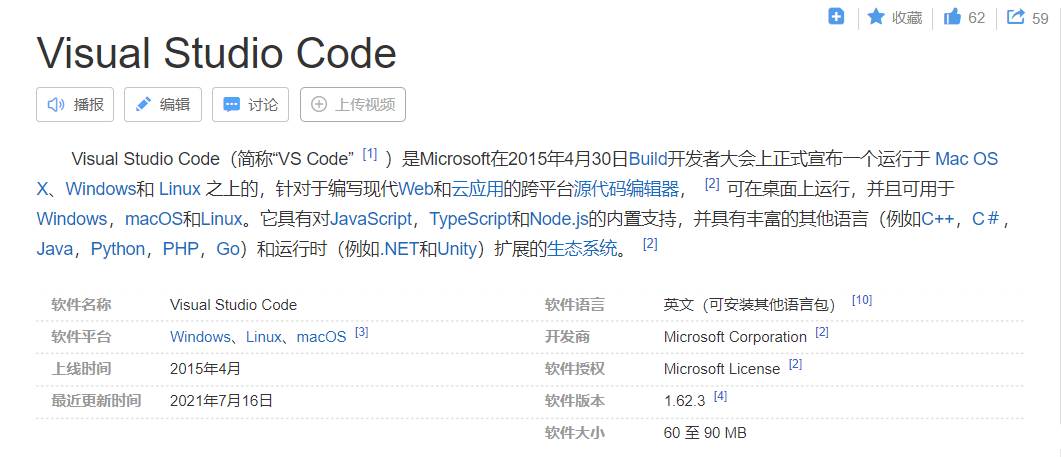
Task: Open reference [1] after "VS Code"
Action: tap(369, 154)
